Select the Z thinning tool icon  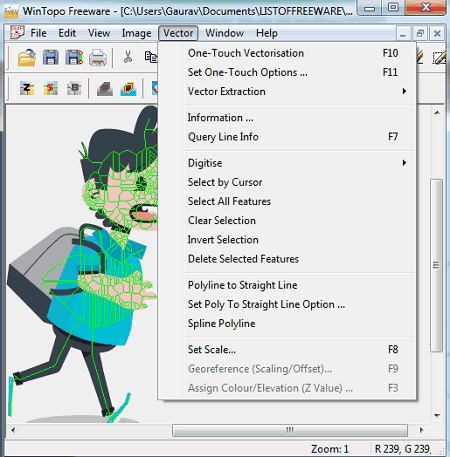pyautogui.click(x=27, y=88)
